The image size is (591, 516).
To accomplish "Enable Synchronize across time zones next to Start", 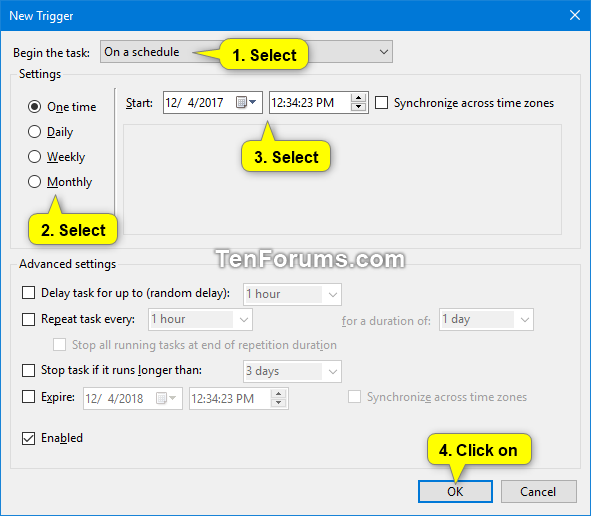I will click(381, 103).
